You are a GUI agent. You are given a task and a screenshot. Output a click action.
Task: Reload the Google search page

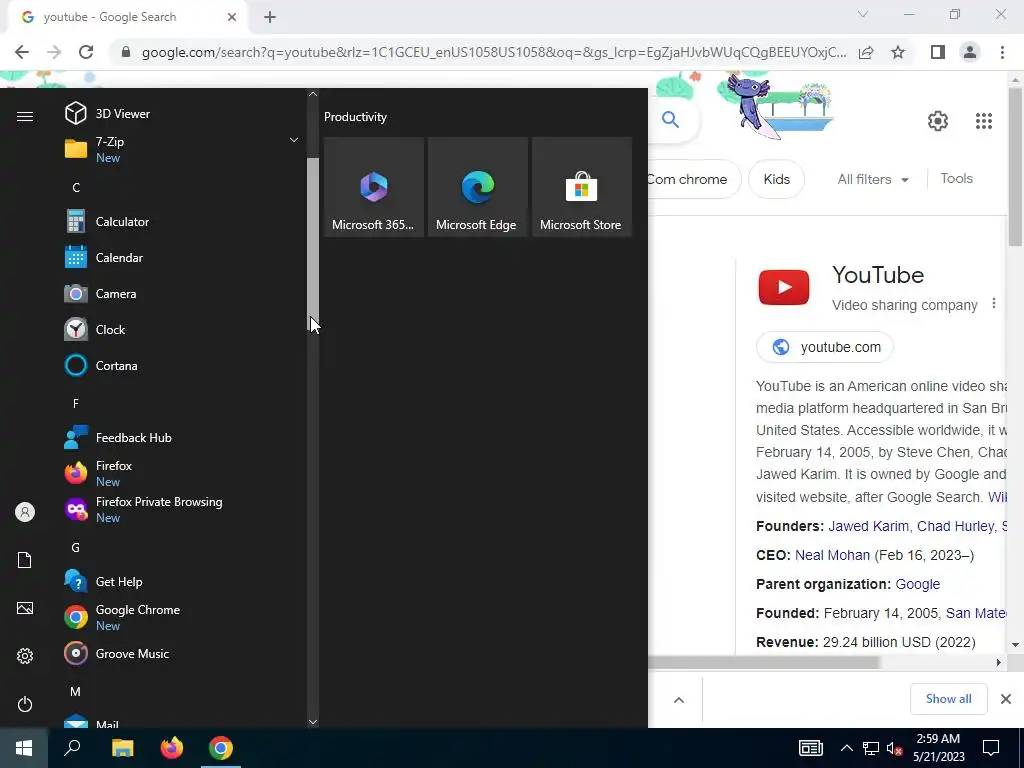(x=86, y=52)
